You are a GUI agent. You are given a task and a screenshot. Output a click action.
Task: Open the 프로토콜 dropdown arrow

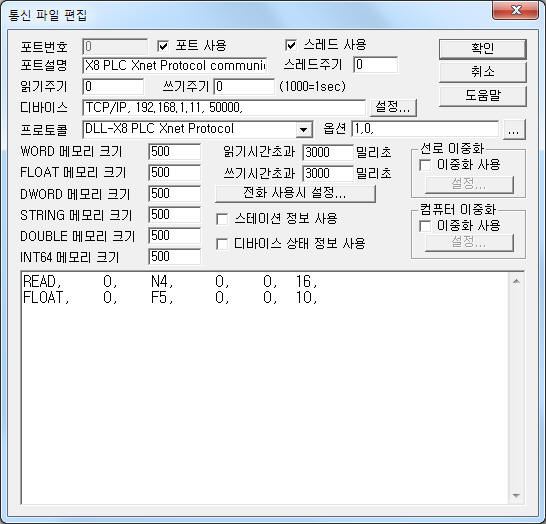point(304,130)
